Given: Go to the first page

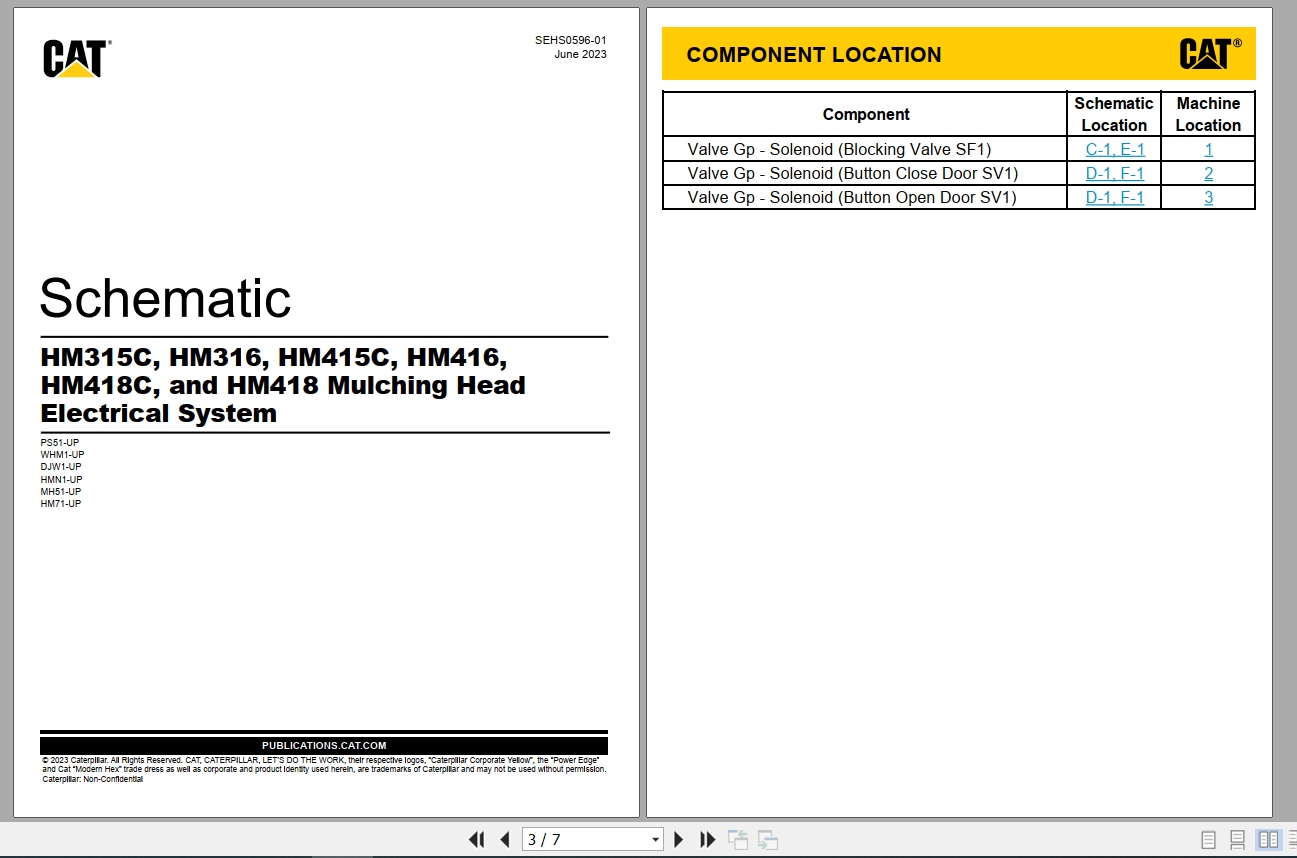Looking at the screenshot, I should coord(476,840).
